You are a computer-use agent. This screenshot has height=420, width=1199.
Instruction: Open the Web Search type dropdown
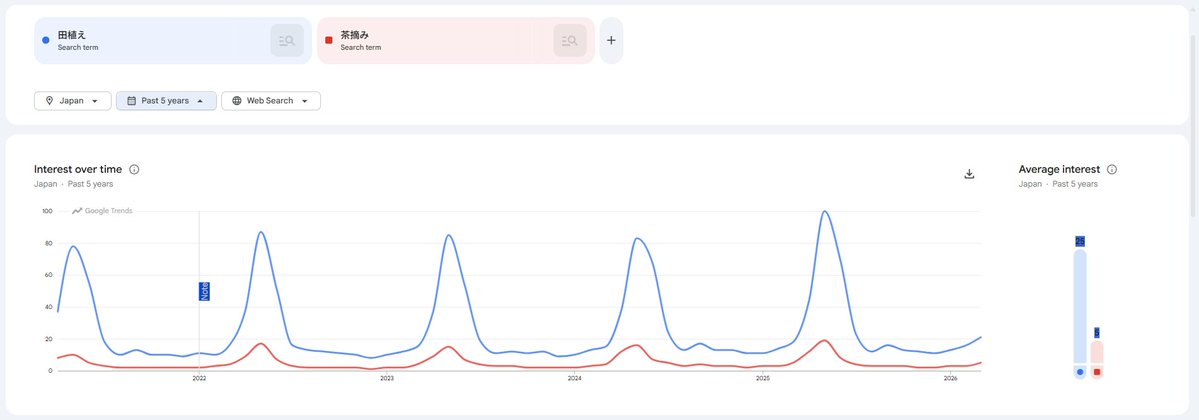coord(270,101)
